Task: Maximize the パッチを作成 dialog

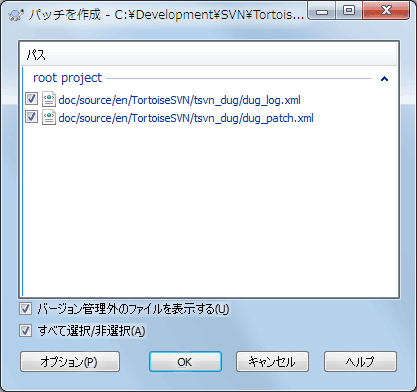Action: (349, 11)
